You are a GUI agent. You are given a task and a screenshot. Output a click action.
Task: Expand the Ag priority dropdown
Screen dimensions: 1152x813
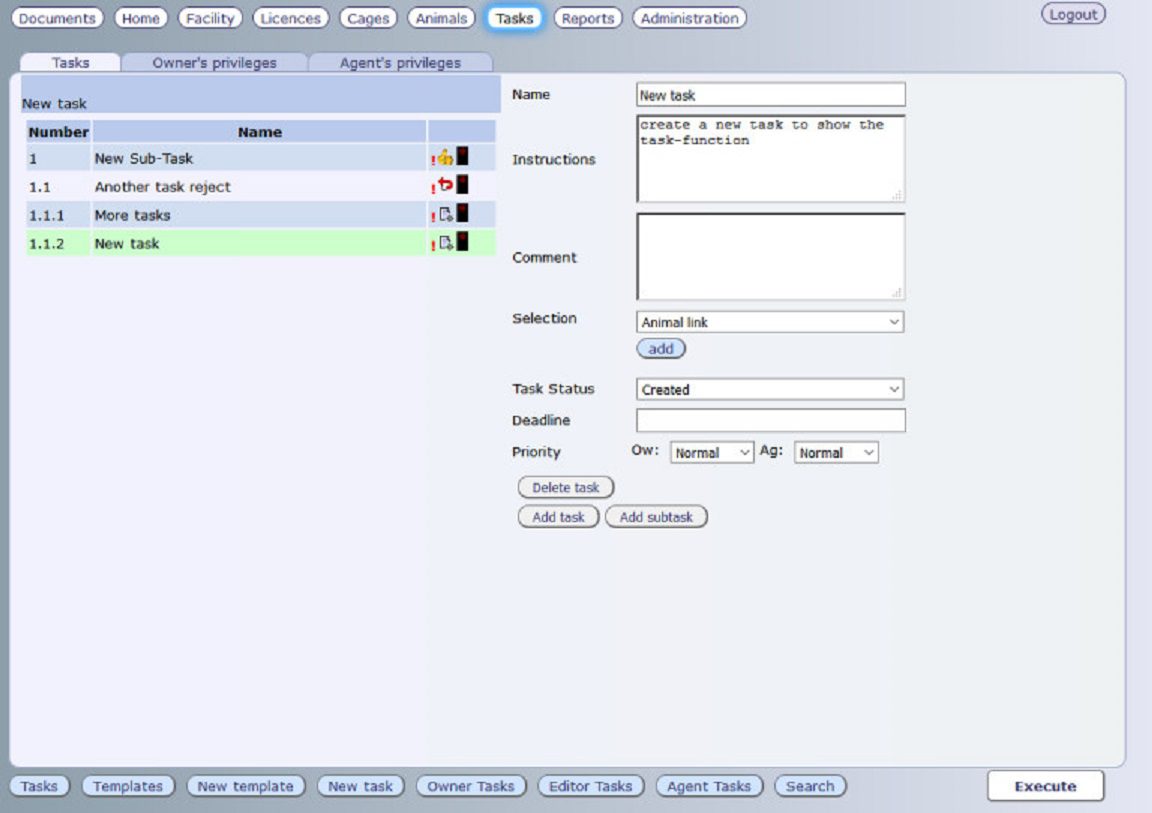pyautogui.click(x=835, y=452)
